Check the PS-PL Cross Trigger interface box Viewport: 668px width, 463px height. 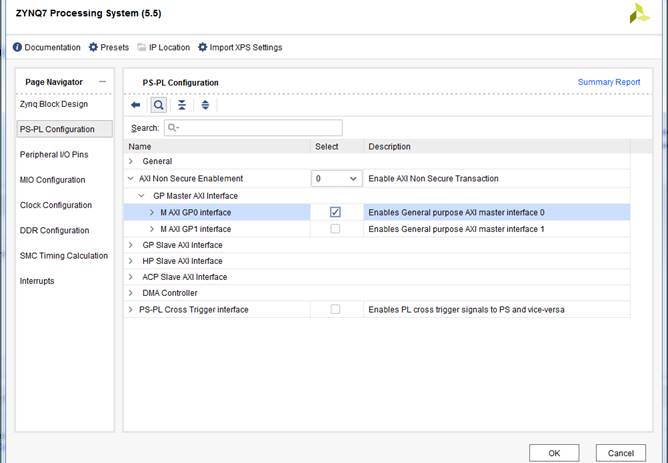[335, 310]
